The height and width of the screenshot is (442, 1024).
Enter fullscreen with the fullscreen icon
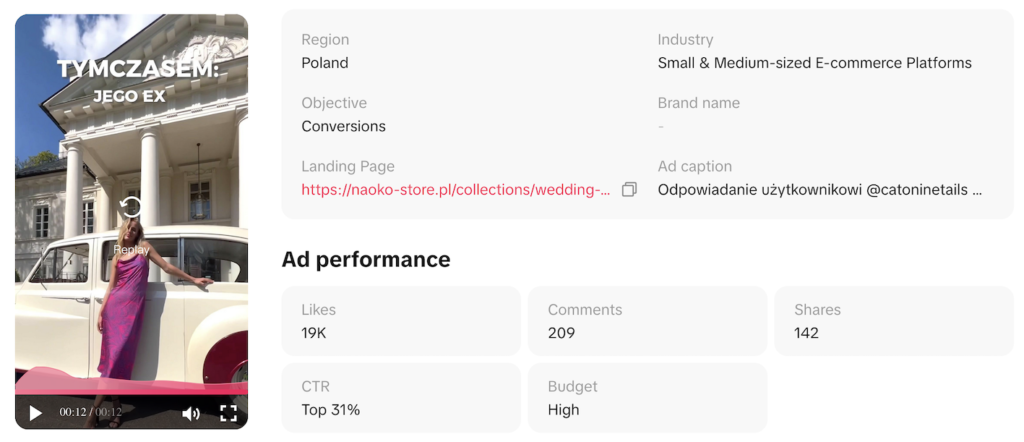tap(228, 413)
